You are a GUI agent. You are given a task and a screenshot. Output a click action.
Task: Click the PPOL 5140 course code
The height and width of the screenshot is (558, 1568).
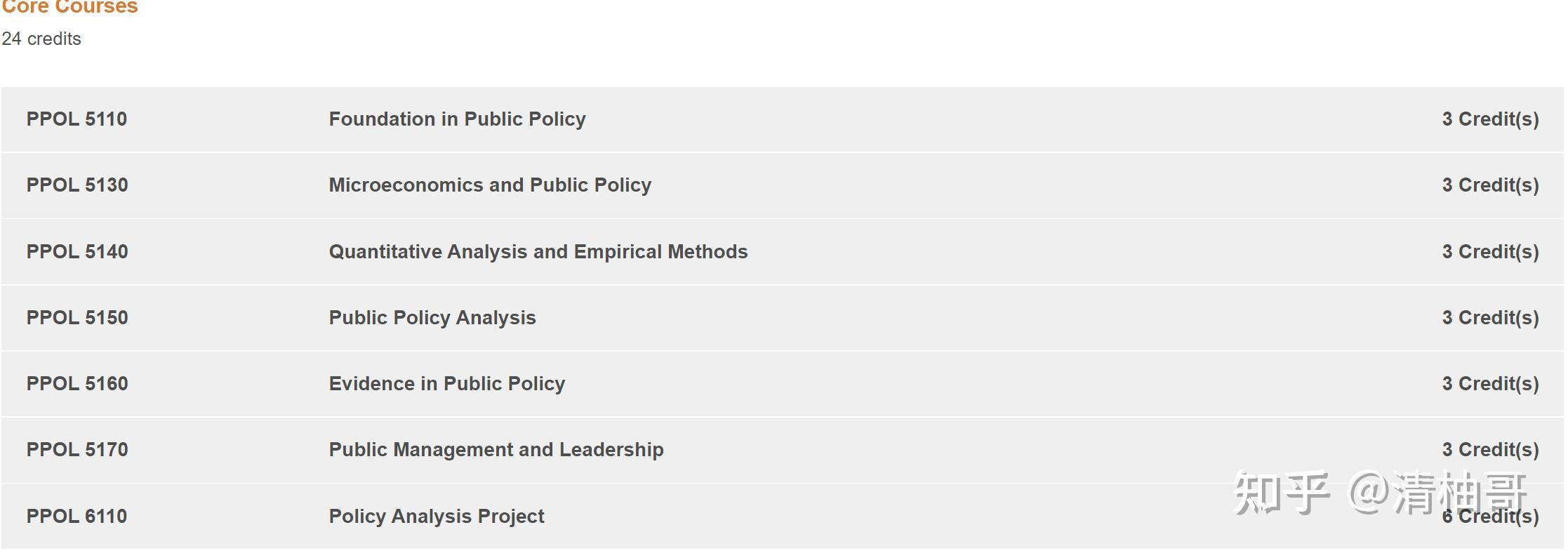point(77,252)
